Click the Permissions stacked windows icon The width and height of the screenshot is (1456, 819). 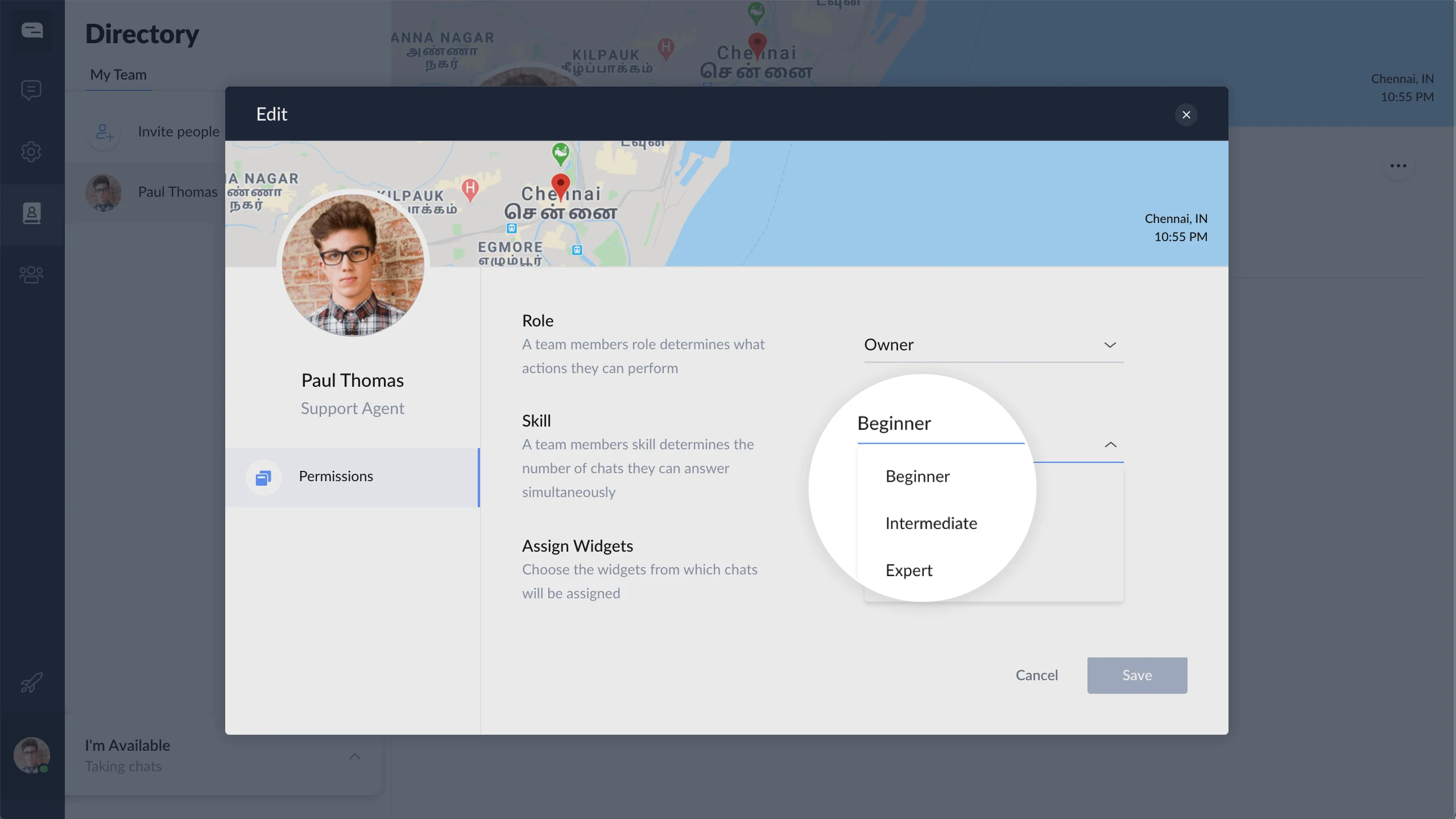pos(263,478)
